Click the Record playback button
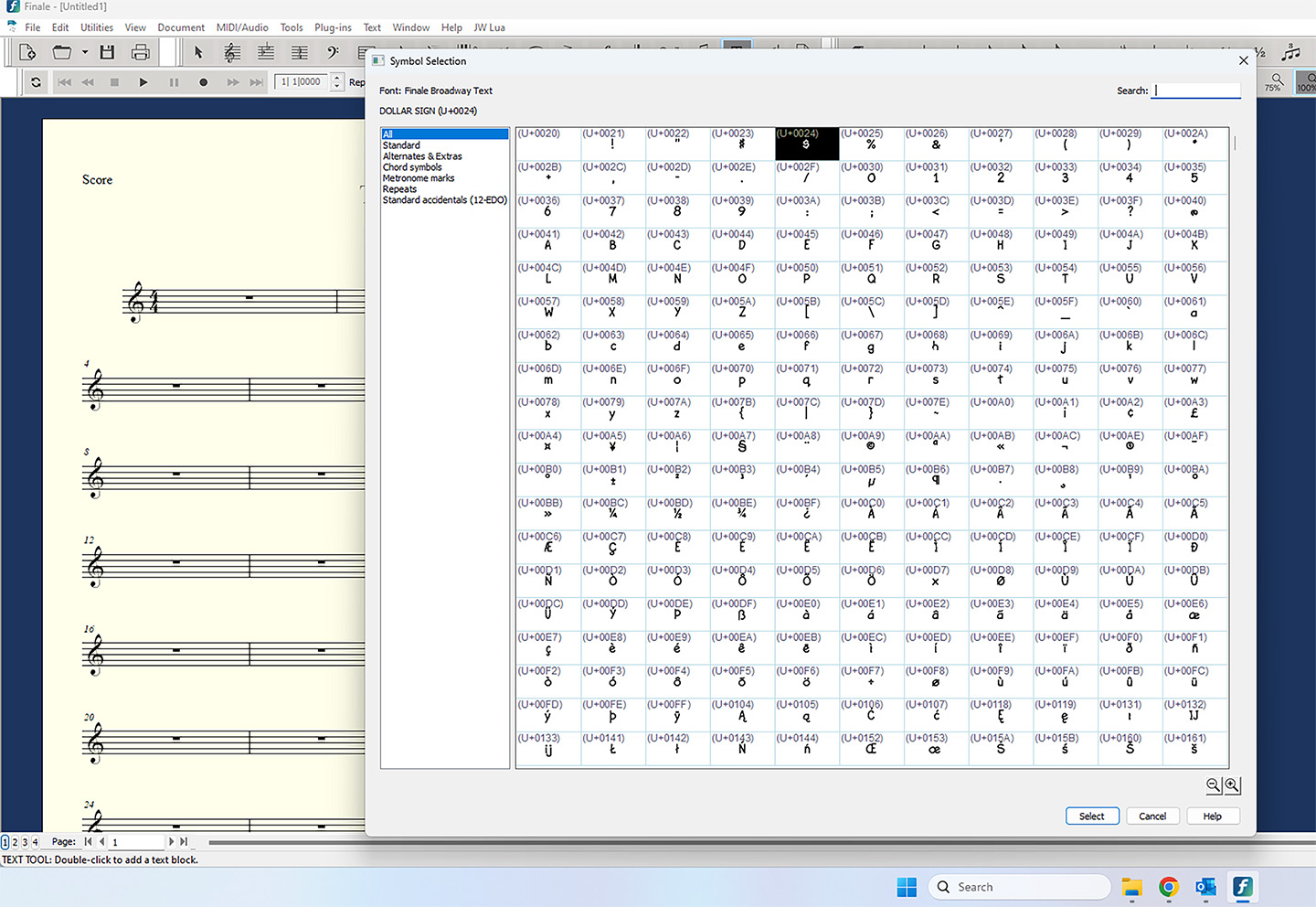The image size is (1316, 907). [x=203, y=82]
